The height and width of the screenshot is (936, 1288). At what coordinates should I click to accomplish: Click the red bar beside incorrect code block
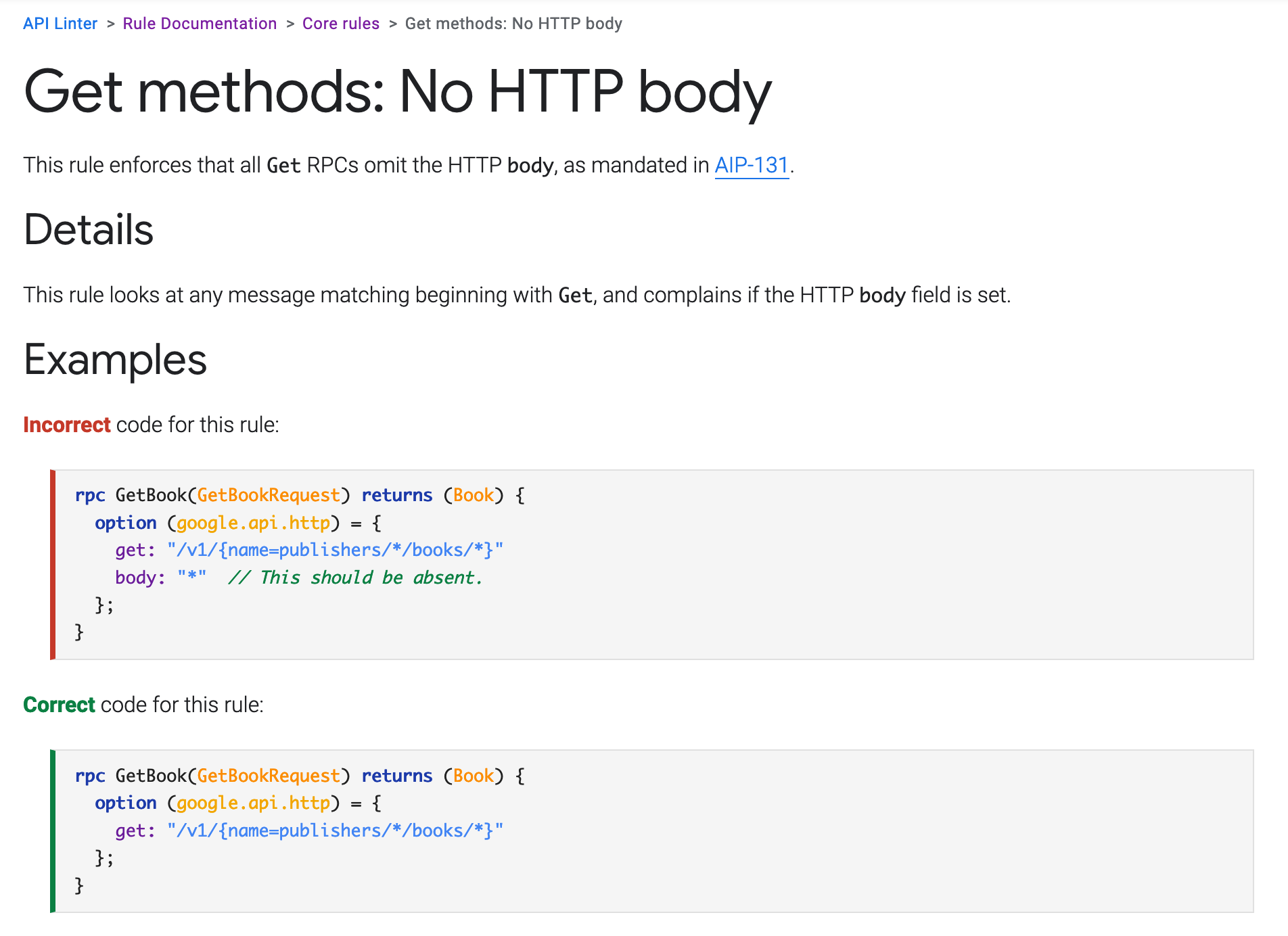(x=53, y=564)
